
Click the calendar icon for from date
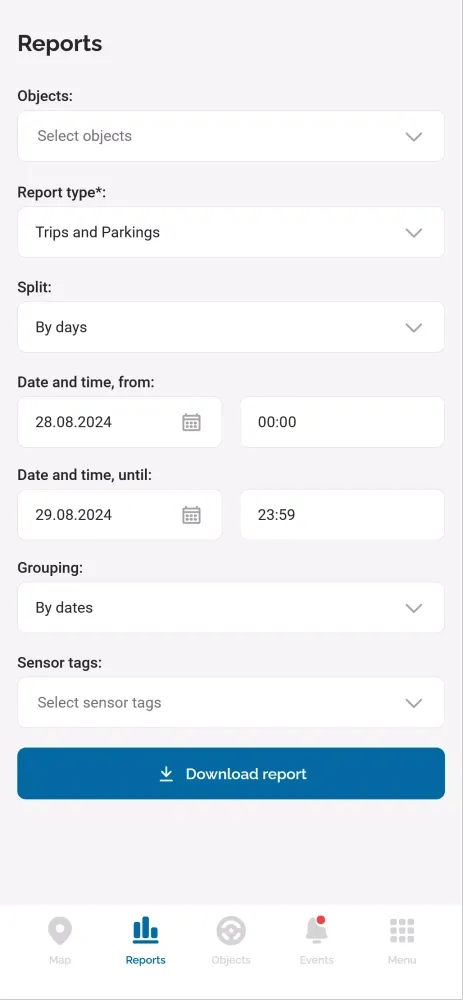click(191, 422)
